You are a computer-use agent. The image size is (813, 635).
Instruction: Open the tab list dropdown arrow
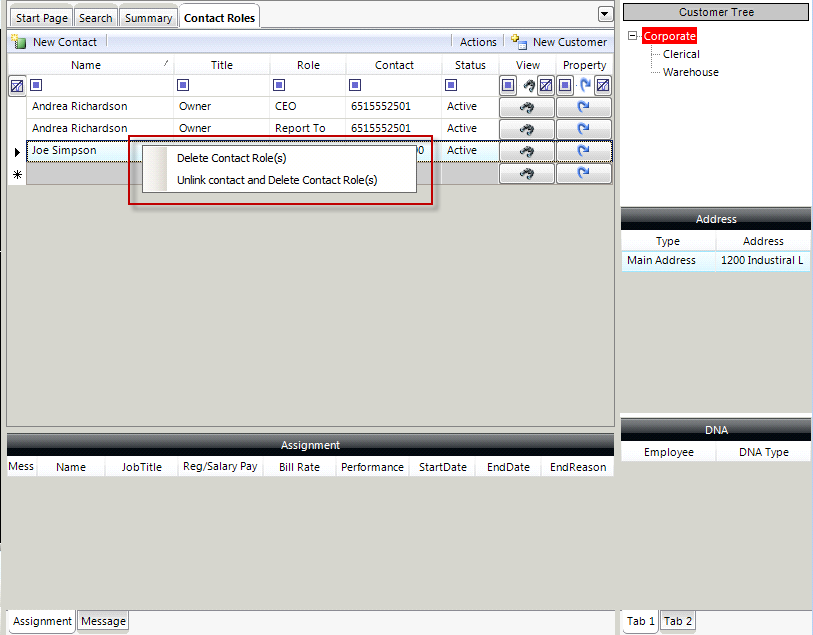click(x=605, y=14)
